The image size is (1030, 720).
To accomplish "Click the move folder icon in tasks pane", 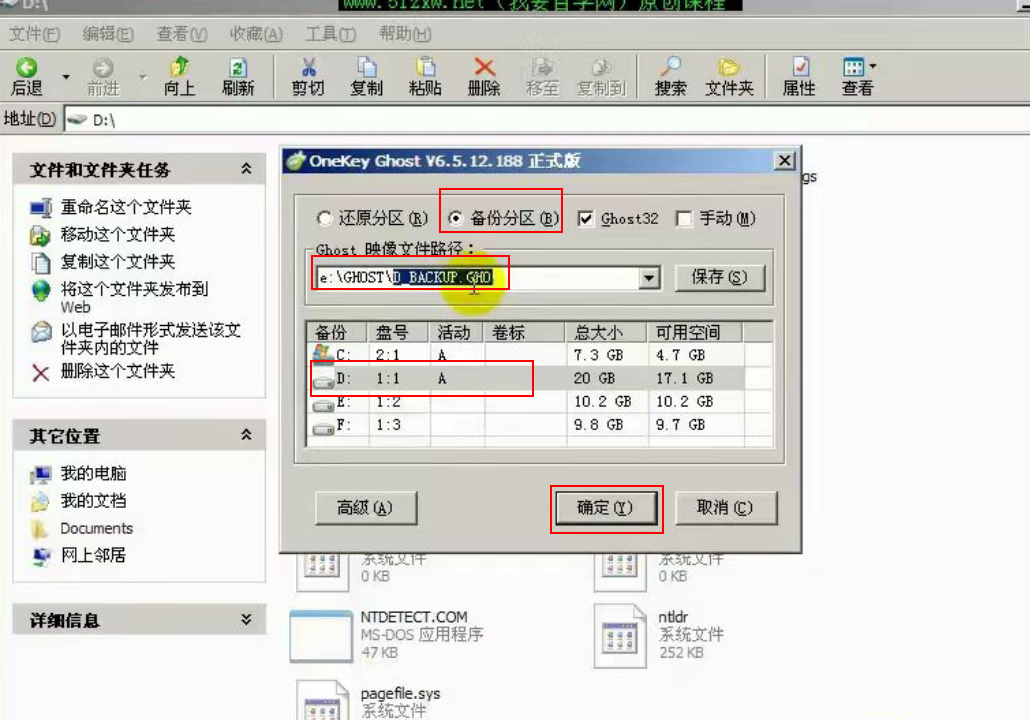I will coord(41,235).
